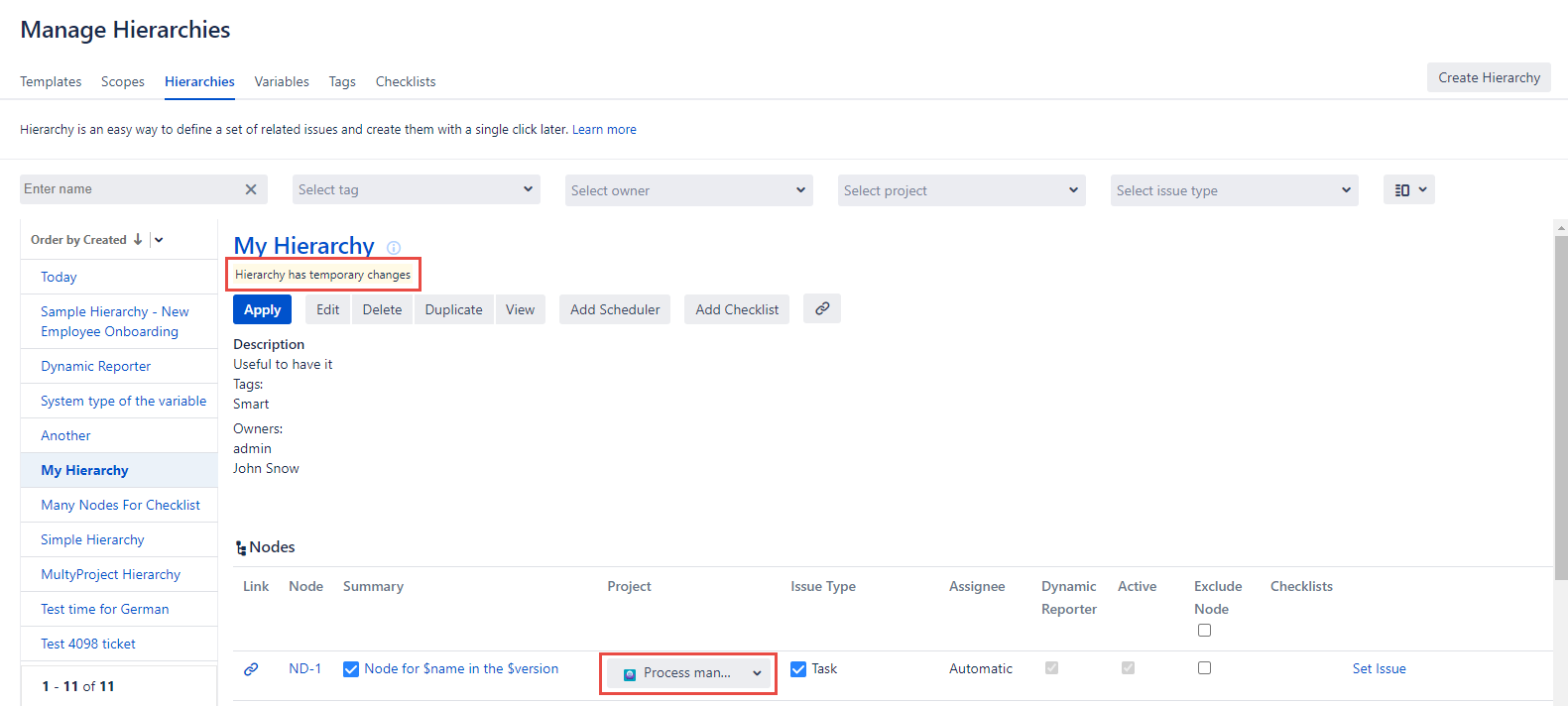The height and width of the screenshot is (706, 1568).
Task: Check Exclude Node for ND-1 row
Action: coord(1204,668)
